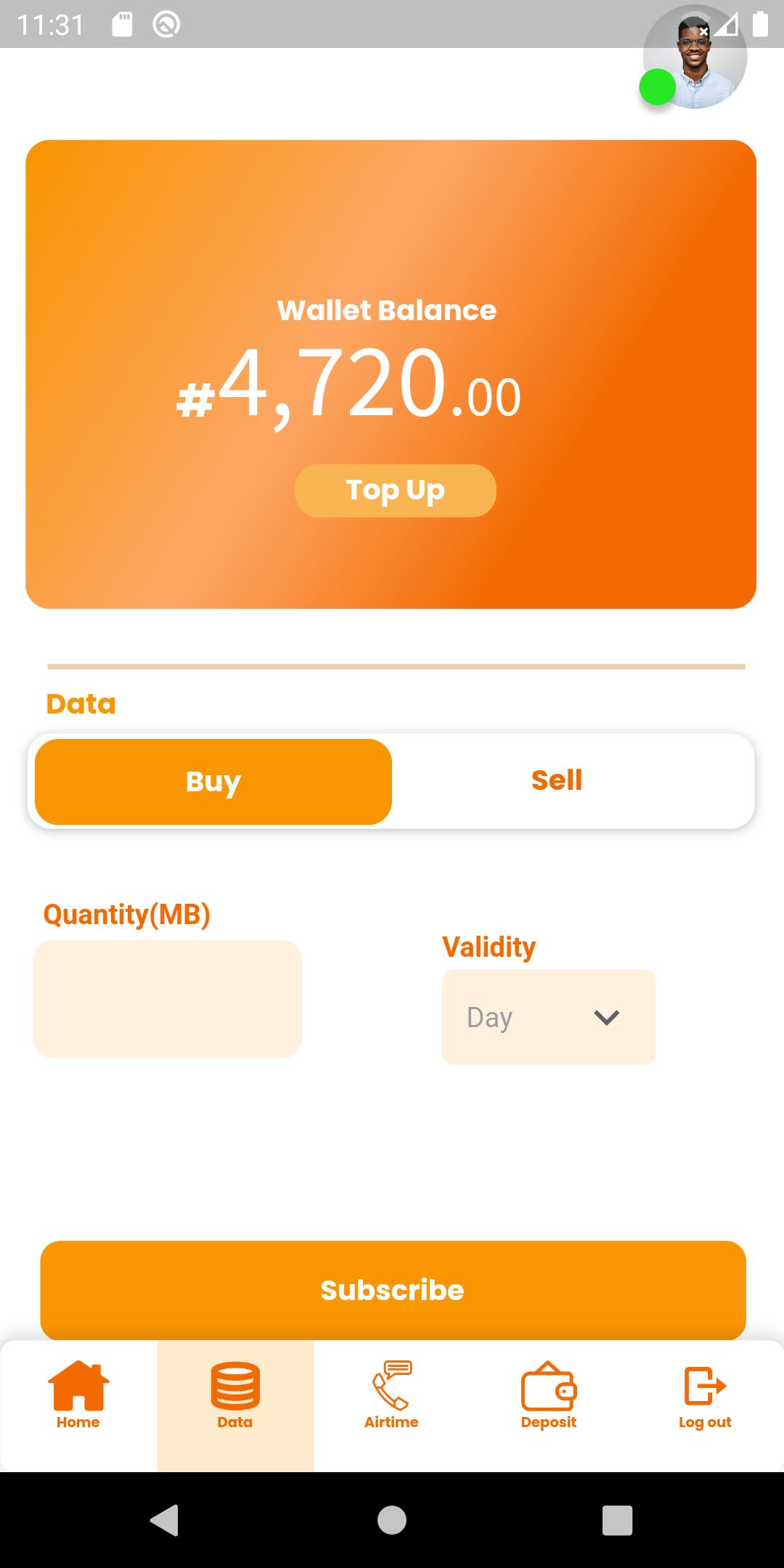The height and width of the screenshot is (1568, 784).
Task: Open the profile avatar picture
Action: point(695,57)
